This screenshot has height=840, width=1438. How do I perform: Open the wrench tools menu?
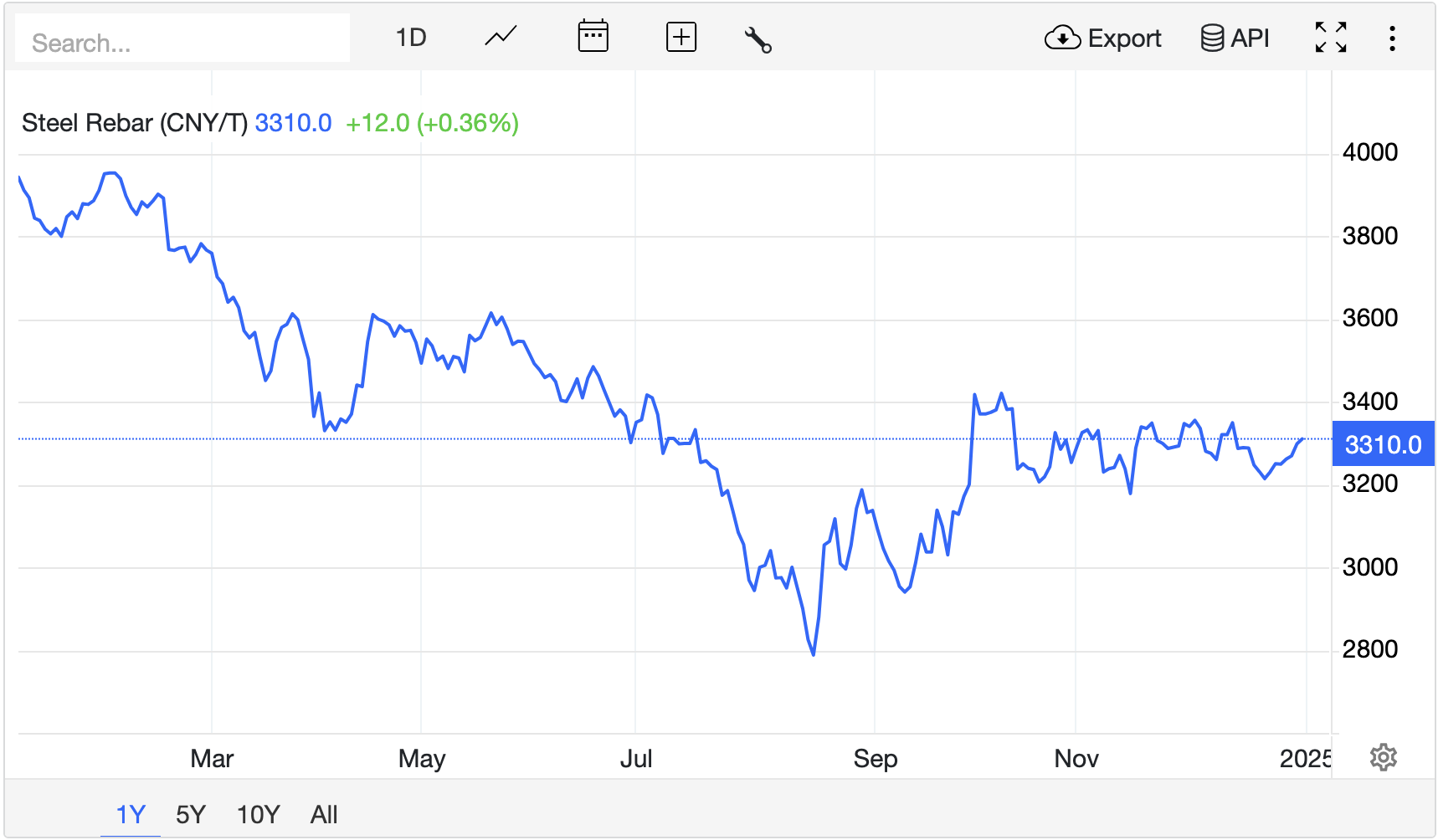758,39
